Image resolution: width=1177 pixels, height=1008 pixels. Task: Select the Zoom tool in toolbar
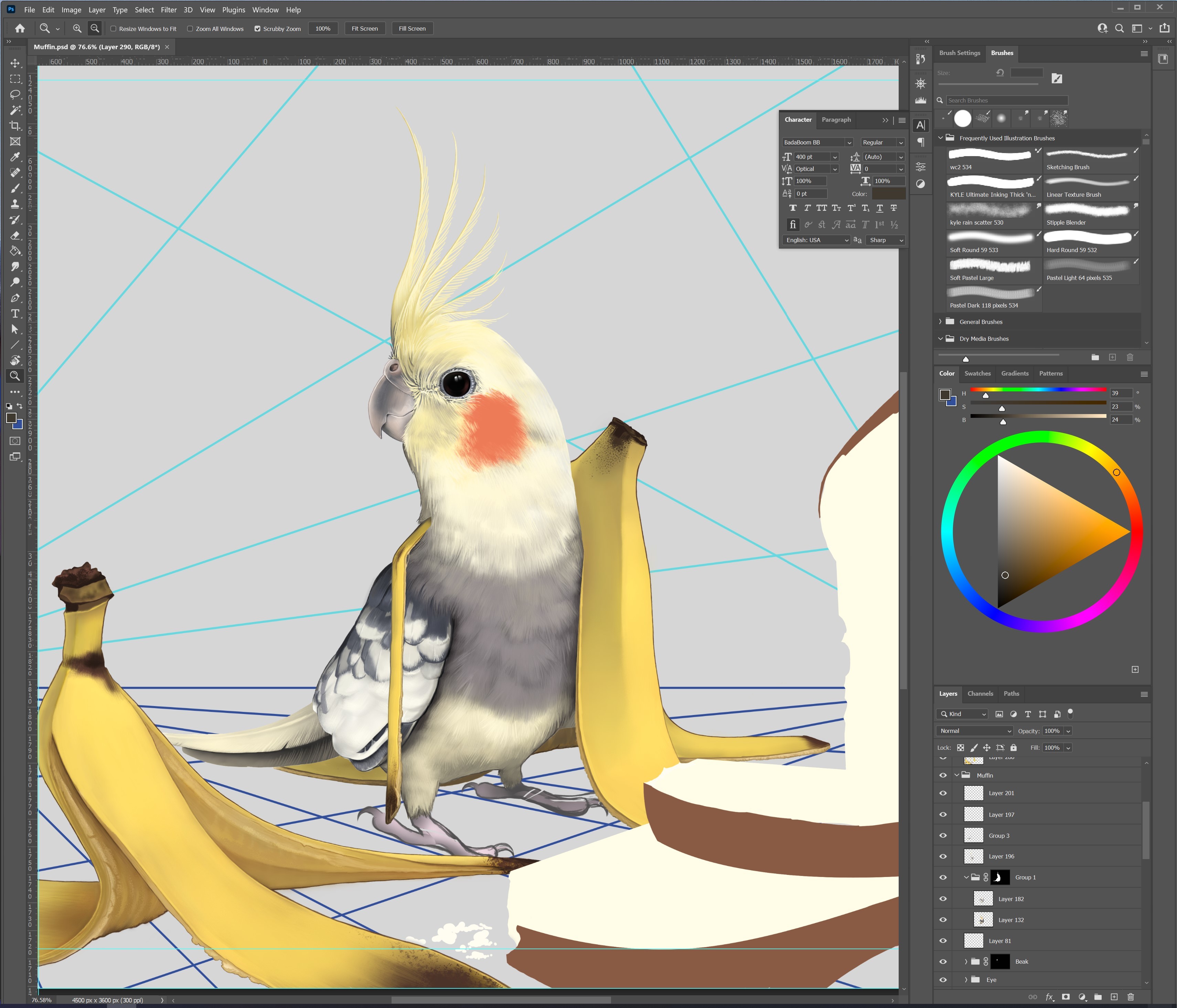[15, 376]
